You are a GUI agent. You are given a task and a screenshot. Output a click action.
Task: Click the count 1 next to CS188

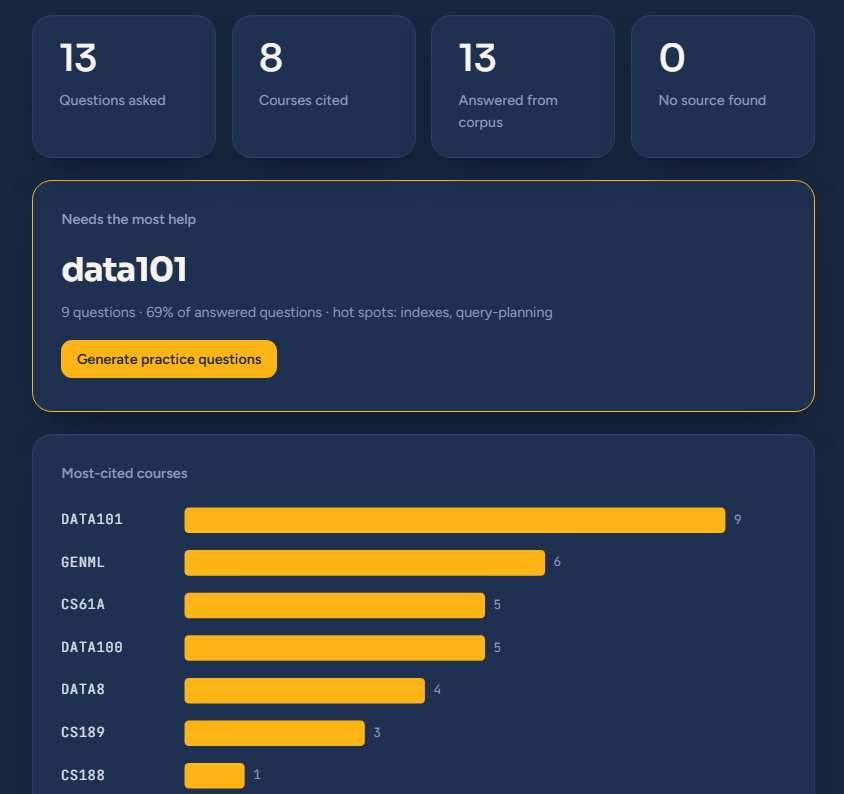point(257,775)
